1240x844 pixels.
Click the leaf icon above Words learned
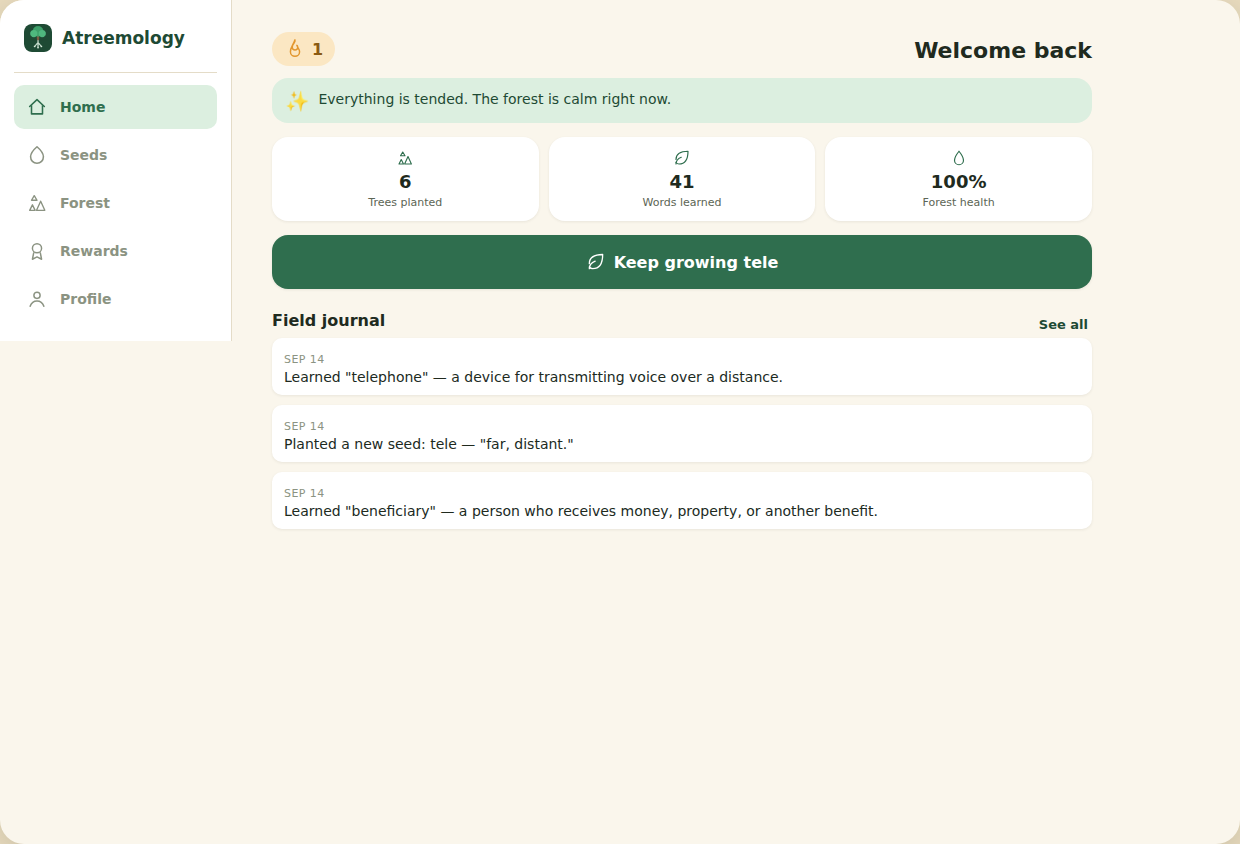[682, 158]
